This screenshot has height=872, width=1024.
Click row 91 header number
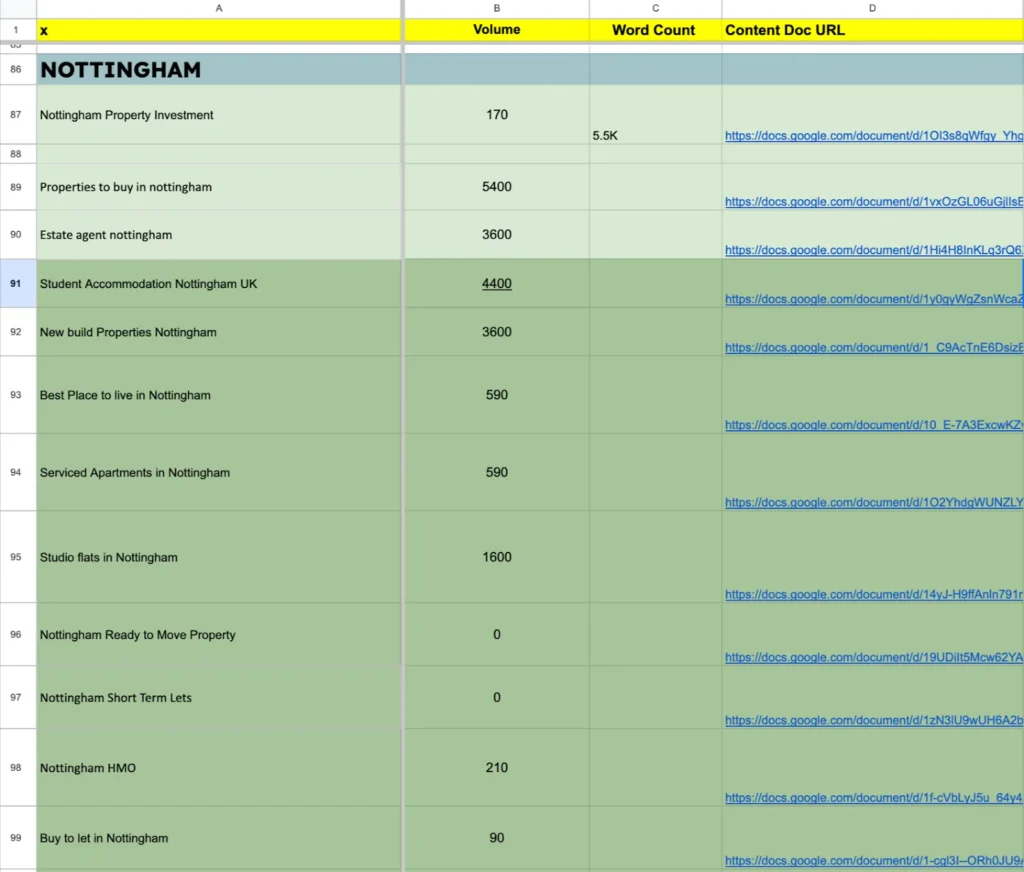pyautogui.click(x=16, y=283)
